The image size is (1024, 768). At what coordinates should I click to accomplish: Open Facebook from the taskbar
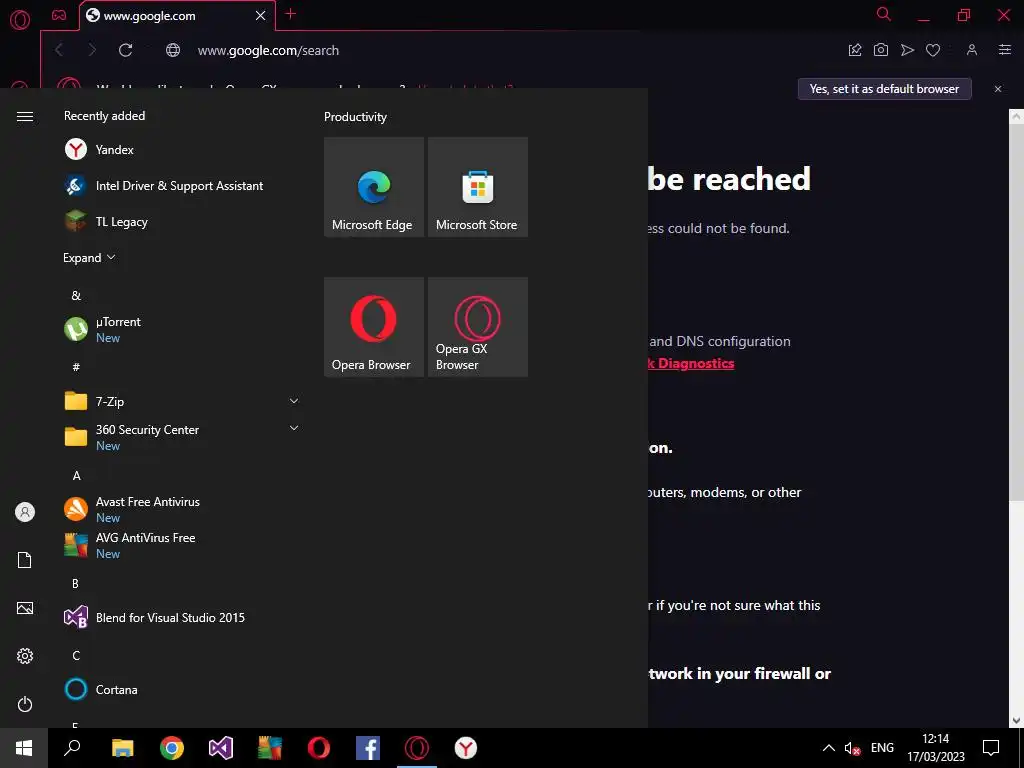(368, 748)
